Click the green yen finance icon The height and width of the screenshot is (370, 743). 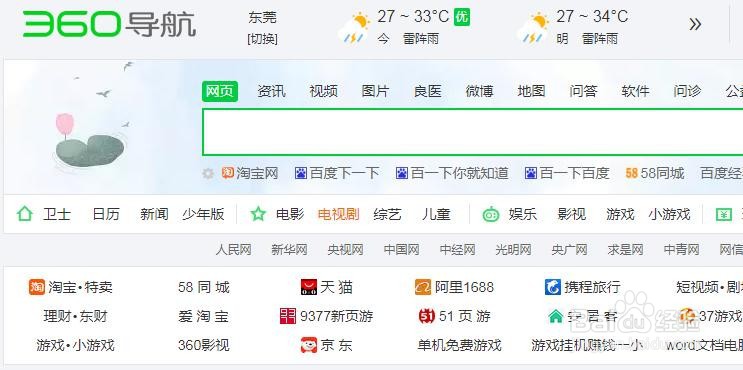point(724,214)
